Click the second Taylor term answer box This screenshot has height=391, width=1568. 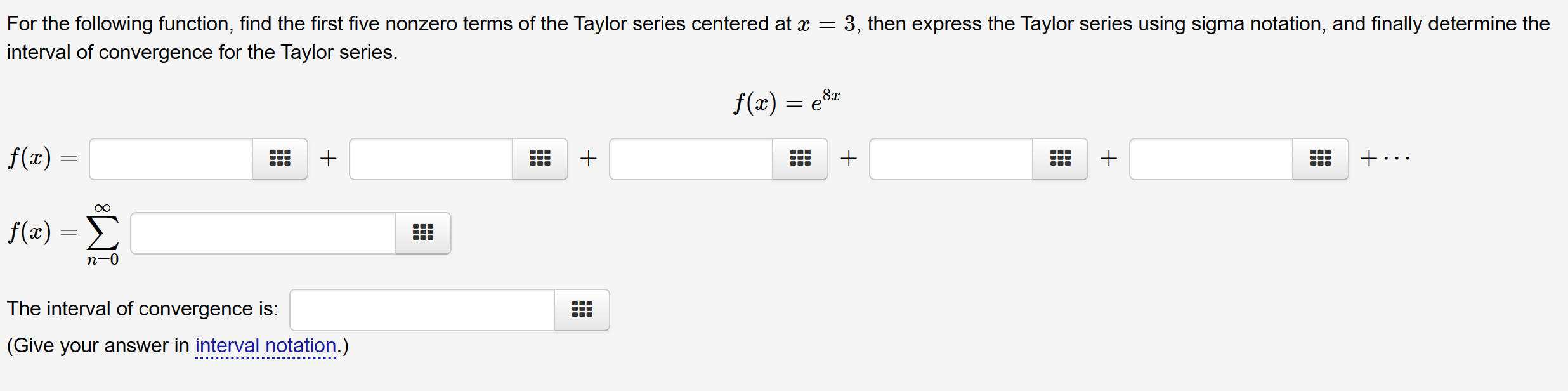[x=430, y=159]
